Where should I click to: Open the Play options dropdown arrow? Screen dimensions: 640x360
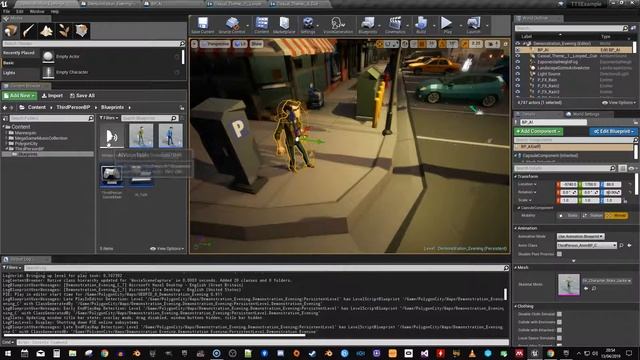click(460, 26)
